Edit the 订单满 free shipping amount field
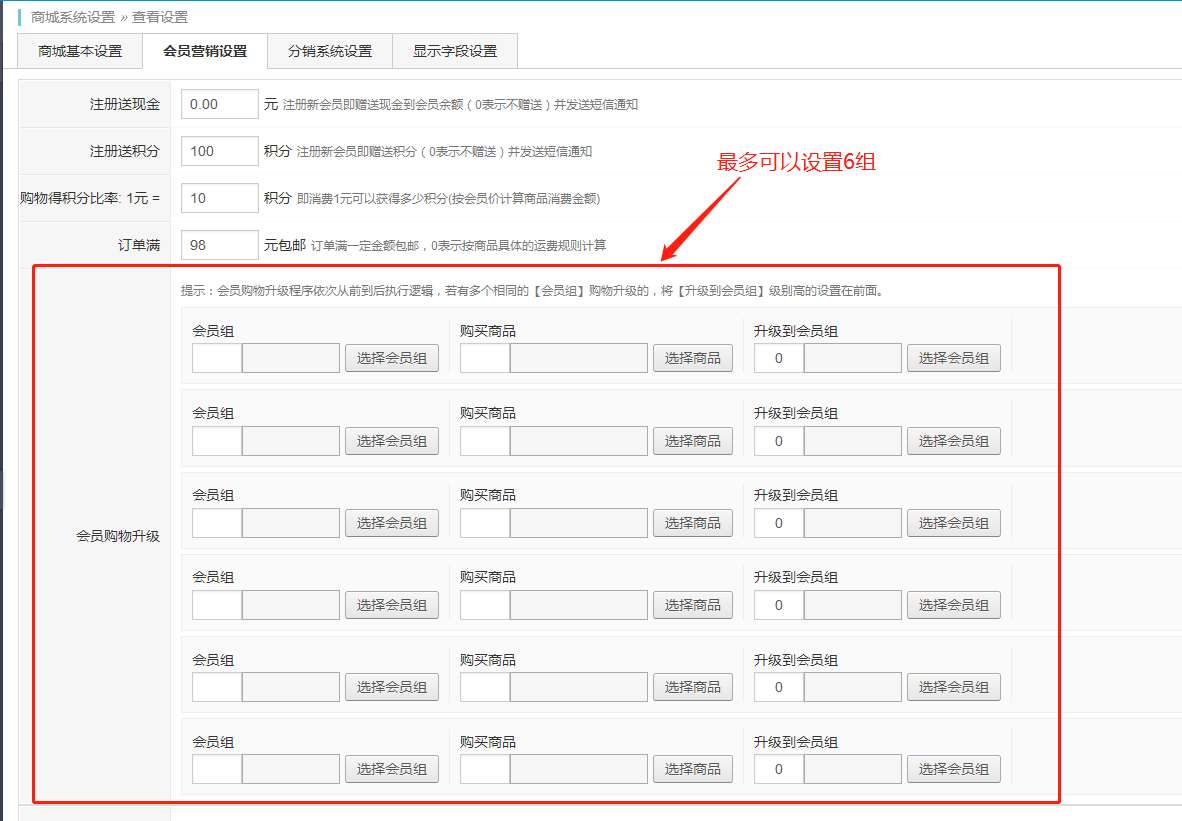The height and width of the screenshot is (821, 1182). (219, 245)
